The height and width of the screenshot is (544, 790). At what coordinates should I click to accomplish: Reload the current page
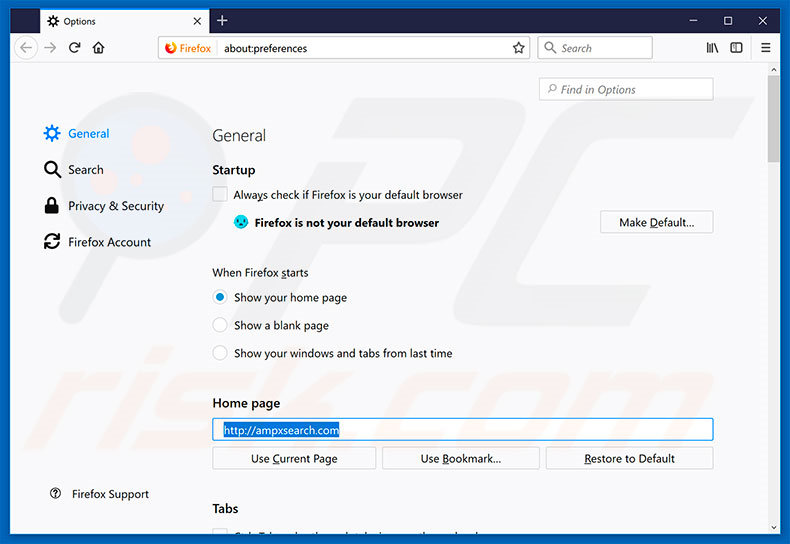[x=75, y=48]
